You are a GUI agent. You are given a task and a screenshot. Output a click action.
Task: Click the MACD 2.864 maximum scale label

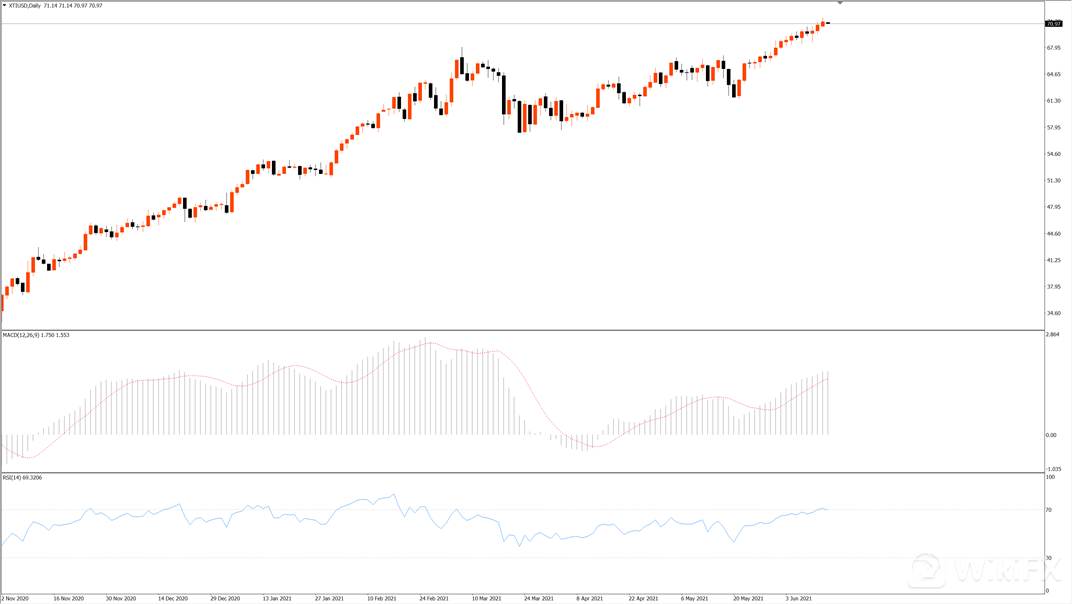click(x=1052, y=334)
